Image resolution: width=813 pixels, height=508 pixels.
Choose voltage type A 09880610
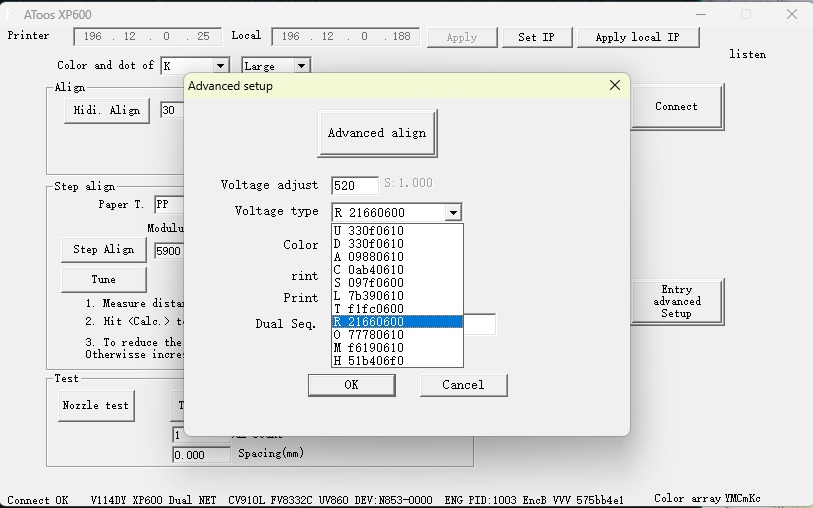point(397,257)
